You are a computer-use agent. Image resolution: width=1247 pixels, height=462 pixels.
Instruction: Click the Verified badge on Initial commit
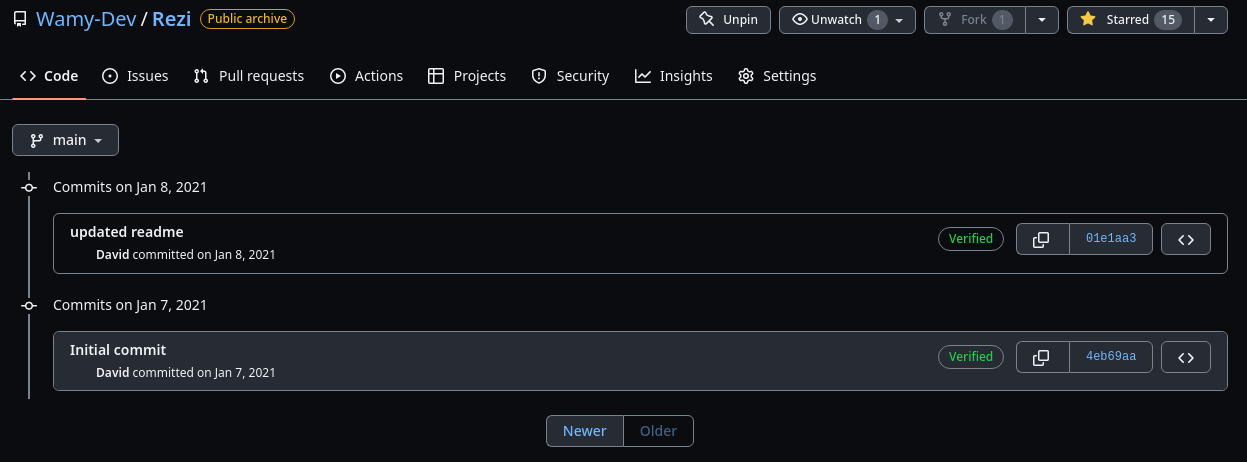click(970, 357)
